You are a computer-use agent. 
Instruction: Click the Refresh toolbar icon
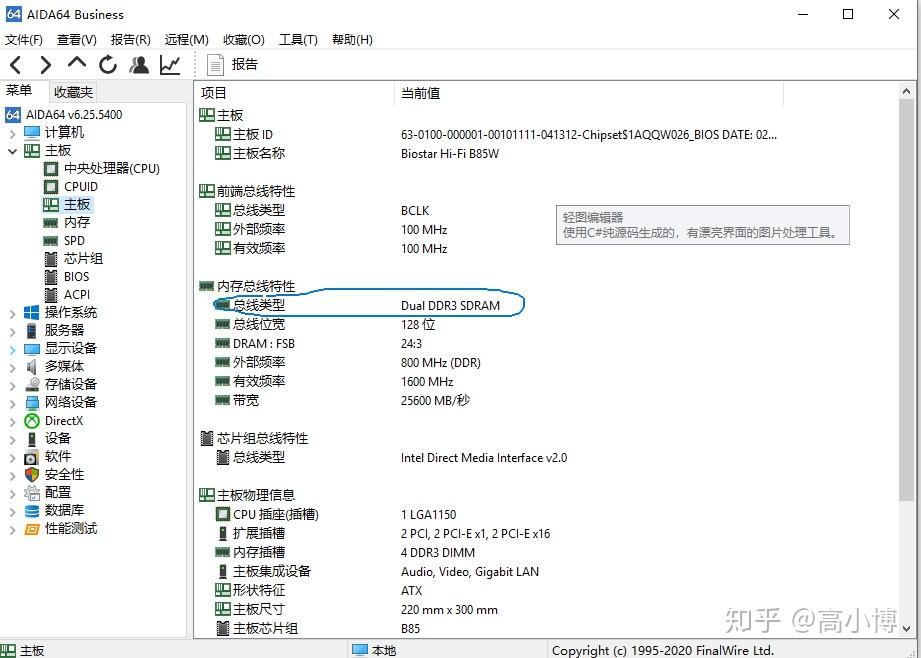pos(108,65)
